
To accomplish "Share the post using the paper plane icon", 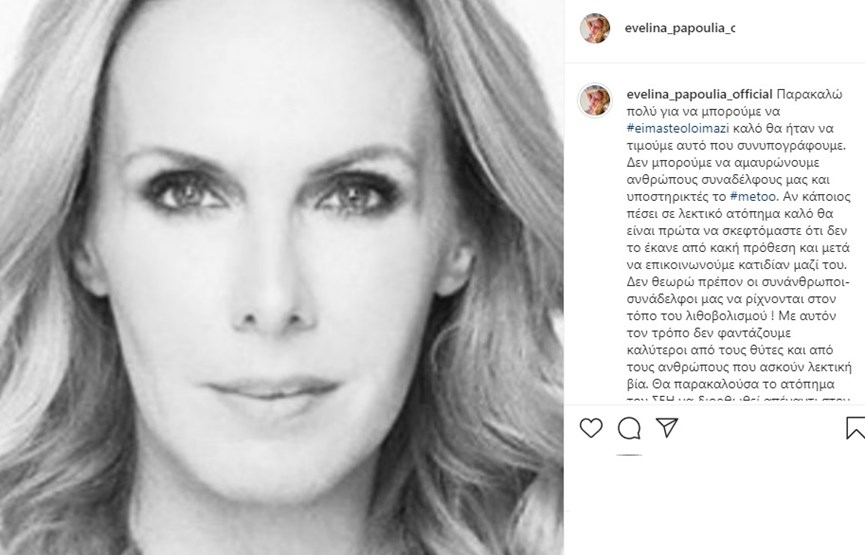I will tap(666, 428).
